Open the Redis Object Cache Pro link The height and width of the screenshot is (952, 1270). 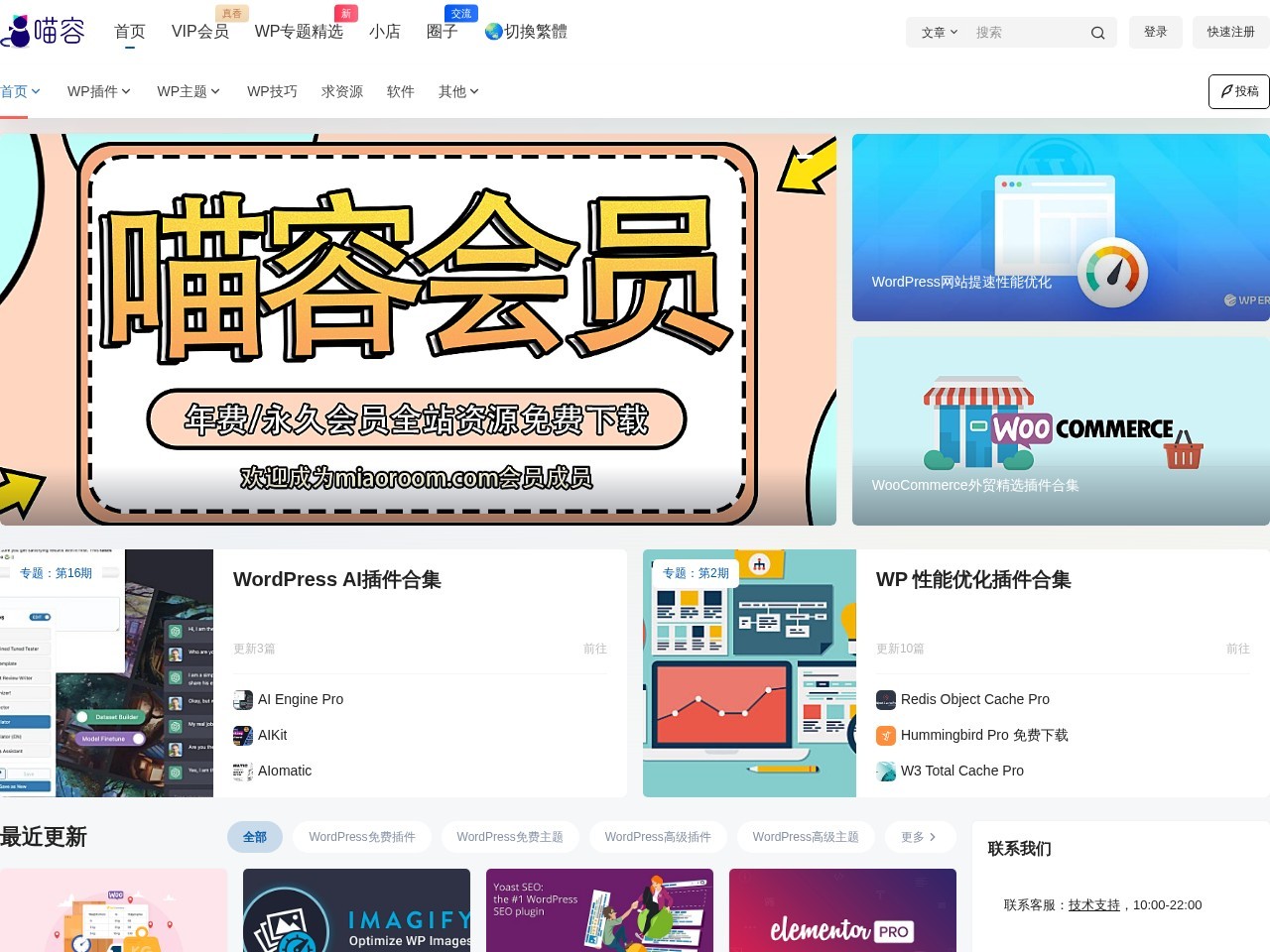pos(975,700)
